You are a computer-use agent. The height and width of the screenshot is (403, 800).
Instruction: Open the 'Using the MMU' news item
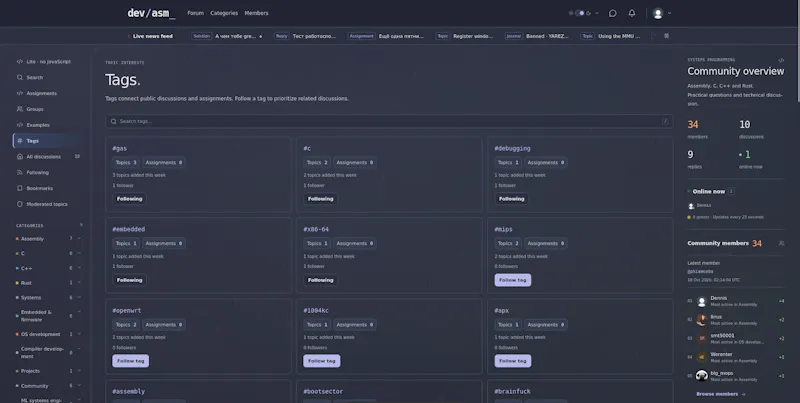(x=618, y=36)
